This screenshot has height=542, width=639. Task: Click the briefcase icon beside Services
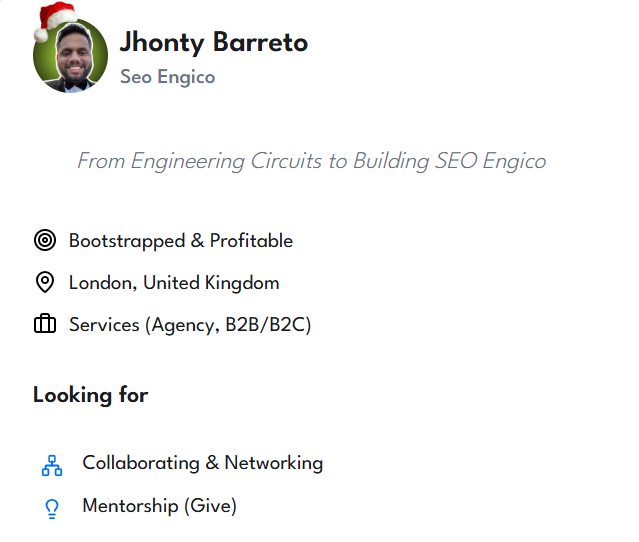(44, 325)
